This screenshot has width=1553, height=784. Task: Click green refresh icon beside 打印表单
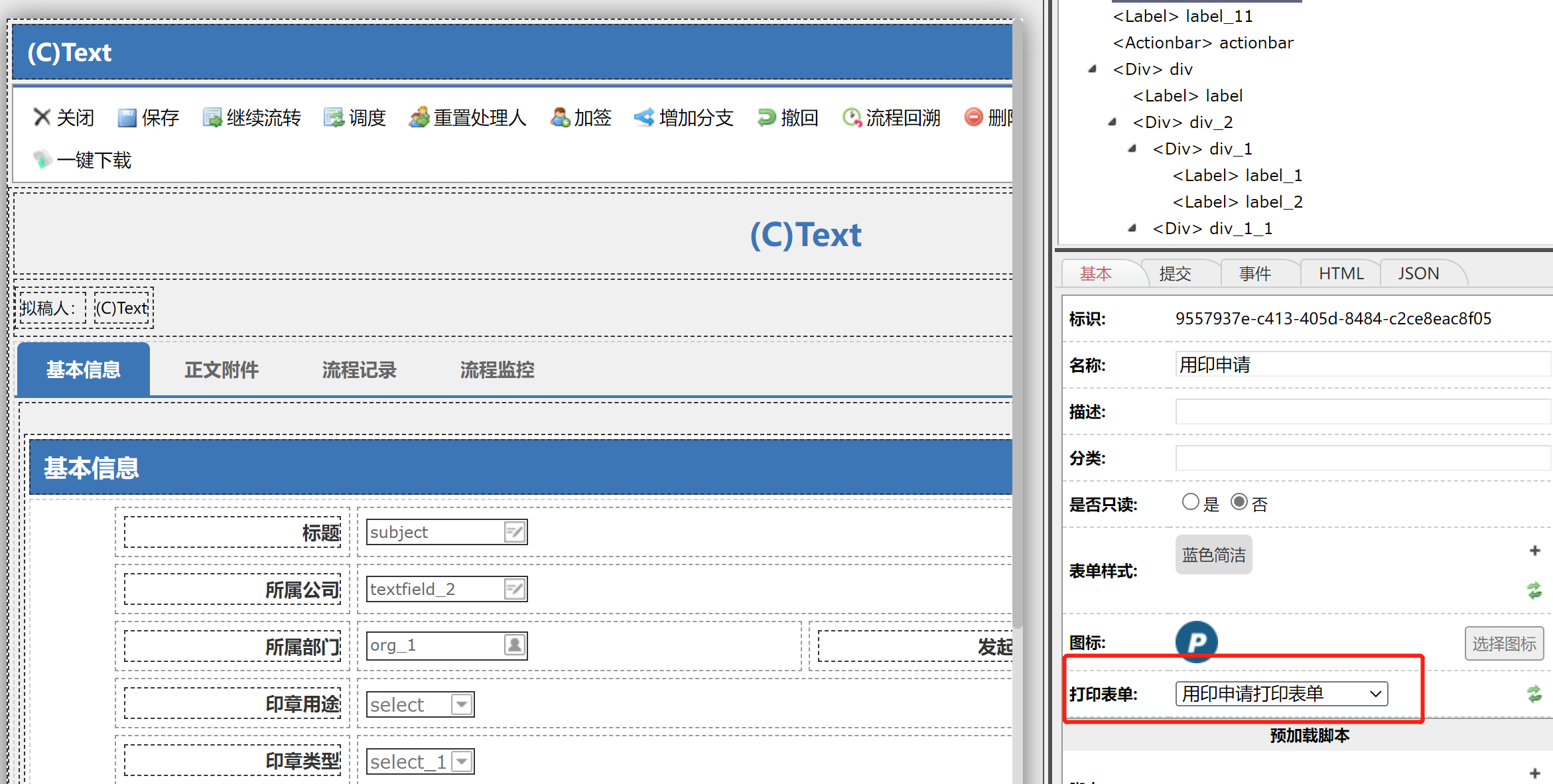click(x=1534, y=694)
